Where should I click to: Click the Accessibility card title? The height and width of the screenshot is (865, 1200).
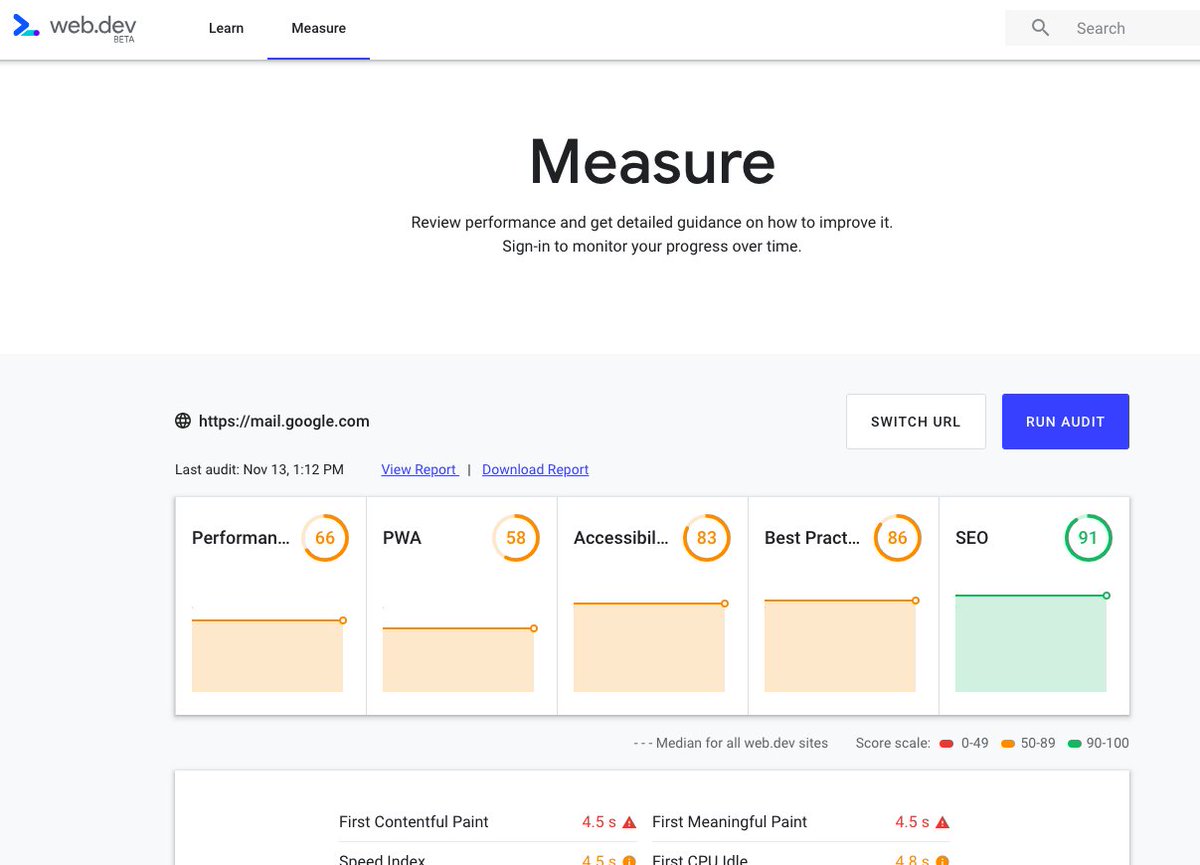621,538
